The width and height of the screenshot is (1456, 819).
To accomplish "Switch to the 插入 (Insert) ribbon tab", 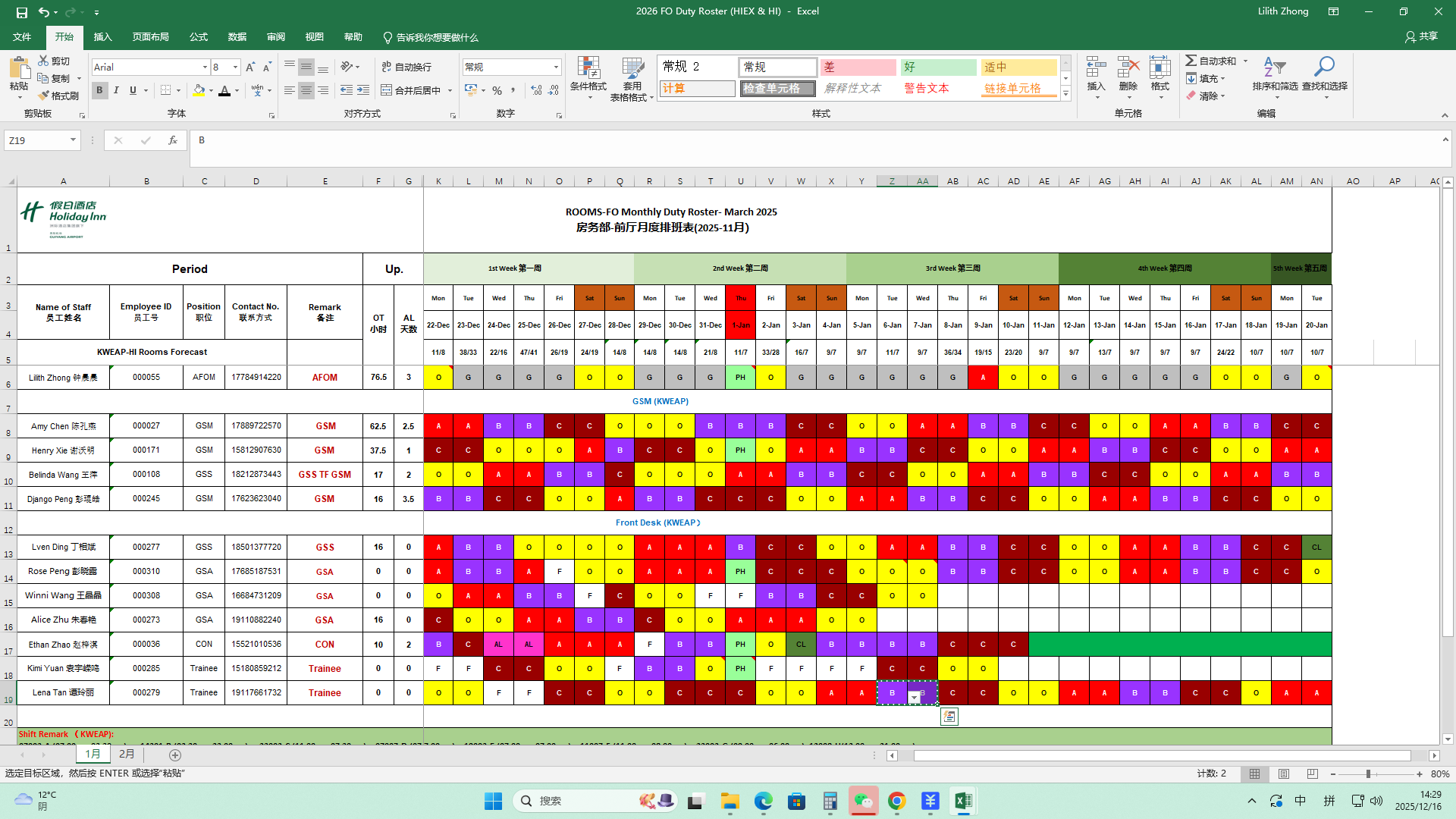I will [102, 37].
